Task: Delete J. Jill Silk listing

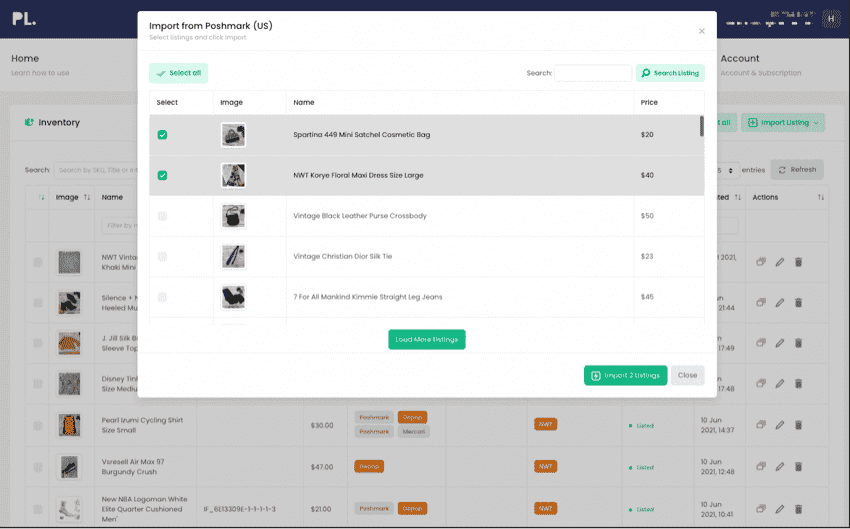Action: coord(798,343)
